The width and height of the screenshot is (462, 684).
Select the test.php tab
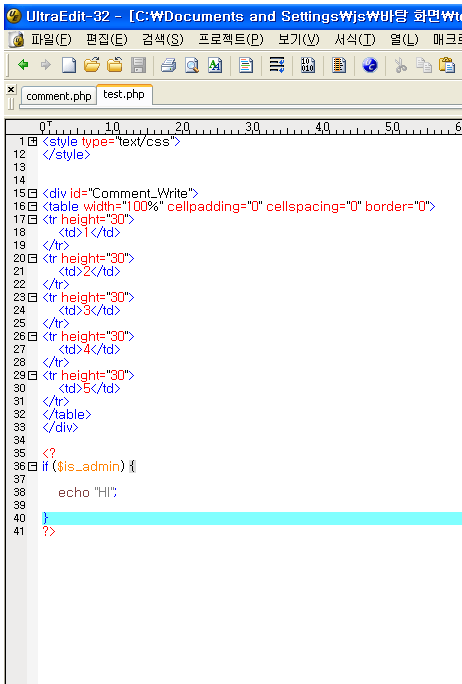tap(124, 94)
